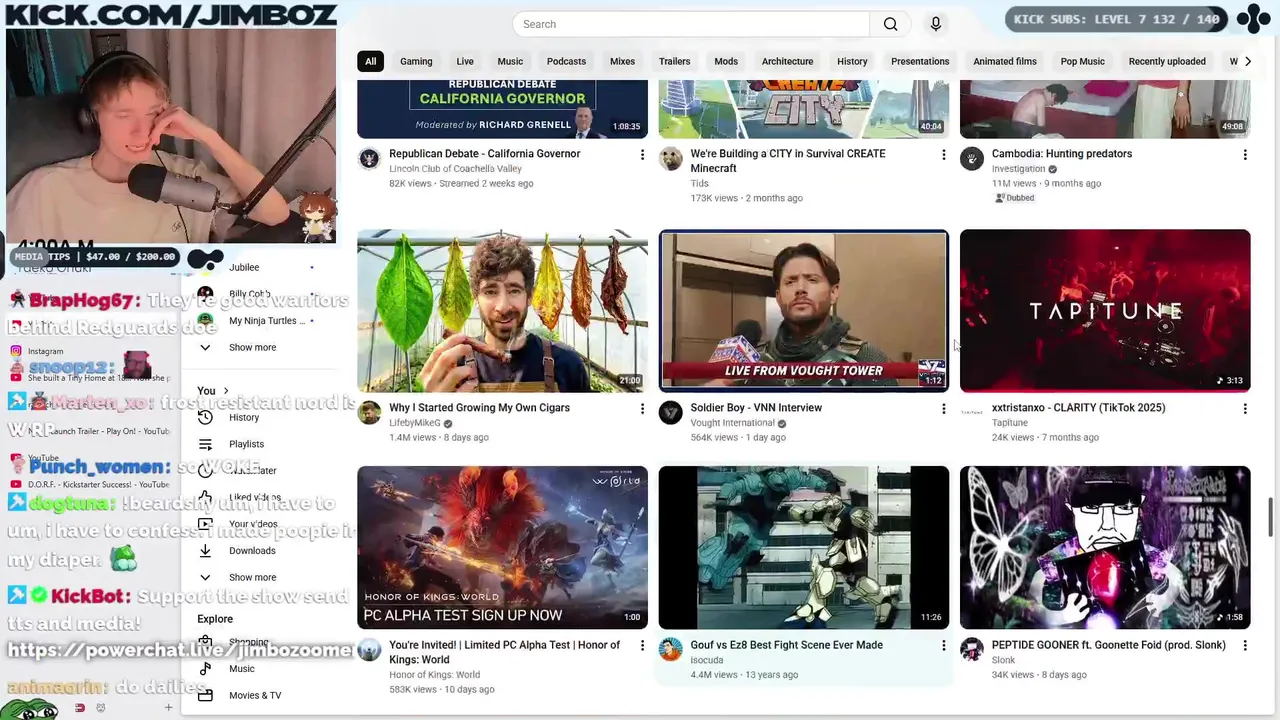Open Vought International channel avatar

click(671, 413)
